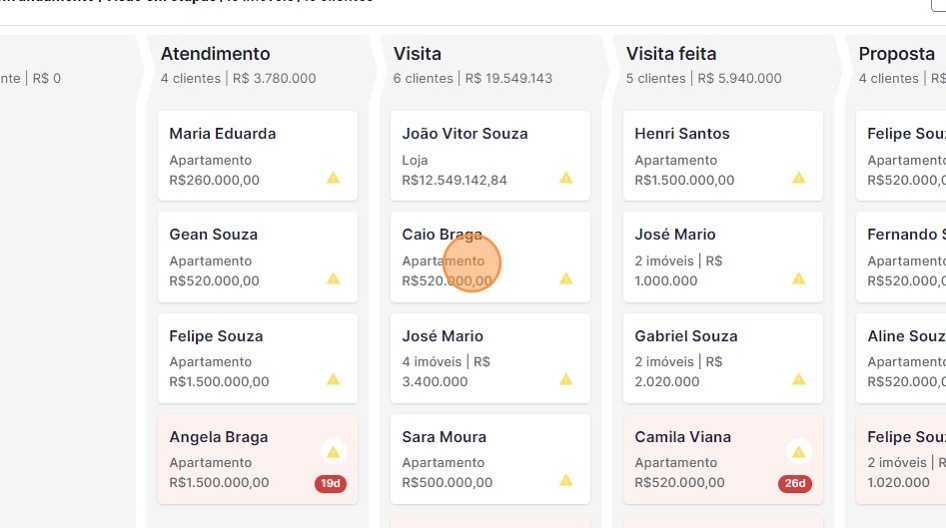Click warning icon on Henri Santos card
This screenshot has height=528, width=946.
799,178
